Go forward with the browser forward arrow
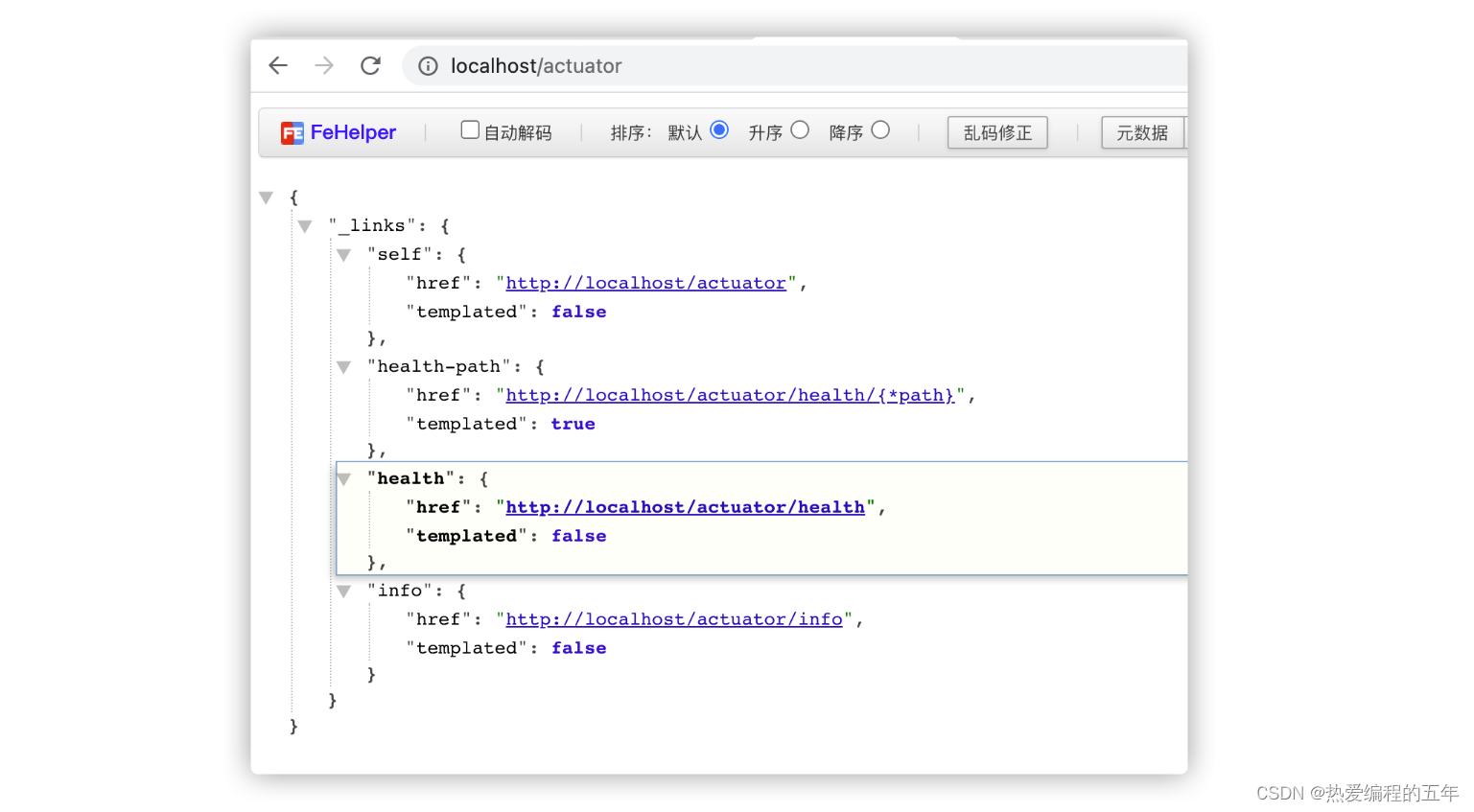 click(x=324, y=65)
